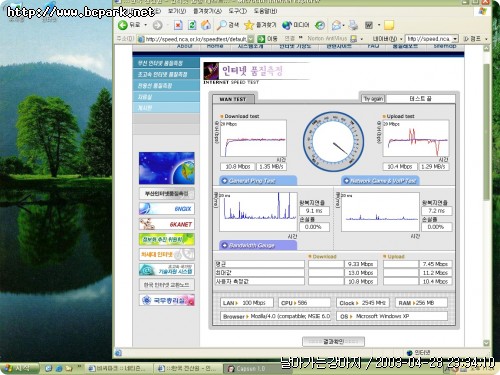500x375 pixels.
Task: Click the Norton AntiVirus toolbar icon
Action: click(x=354, y=39)
